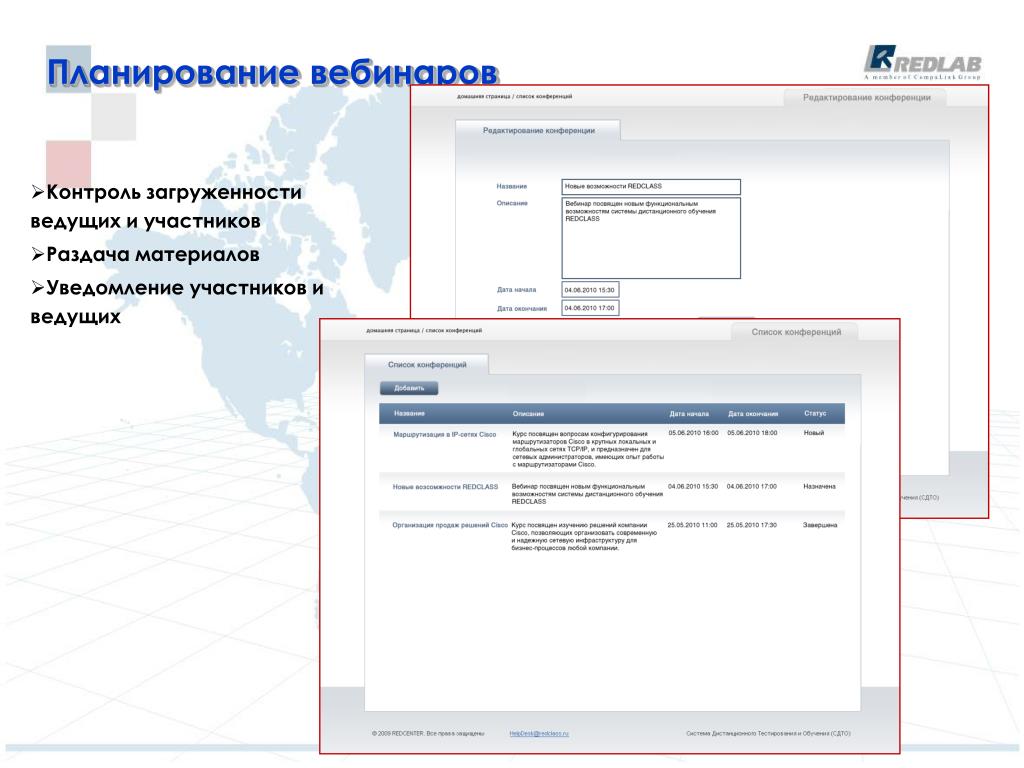The image size is (1024, 768).
Task: Open the Новые возможности REDCLASS conference link
Action: (445, 487)
